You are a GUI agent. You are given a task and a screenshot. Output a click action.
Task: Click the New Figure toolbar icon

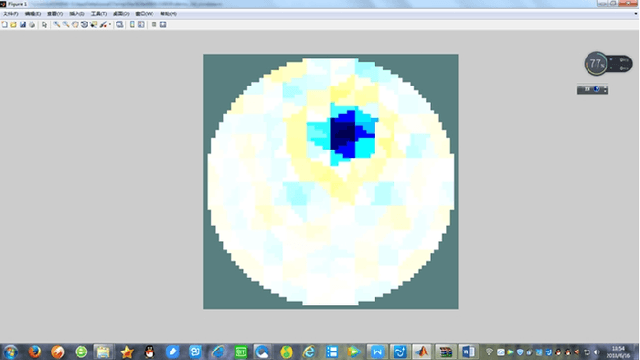(x=4, y=25)
